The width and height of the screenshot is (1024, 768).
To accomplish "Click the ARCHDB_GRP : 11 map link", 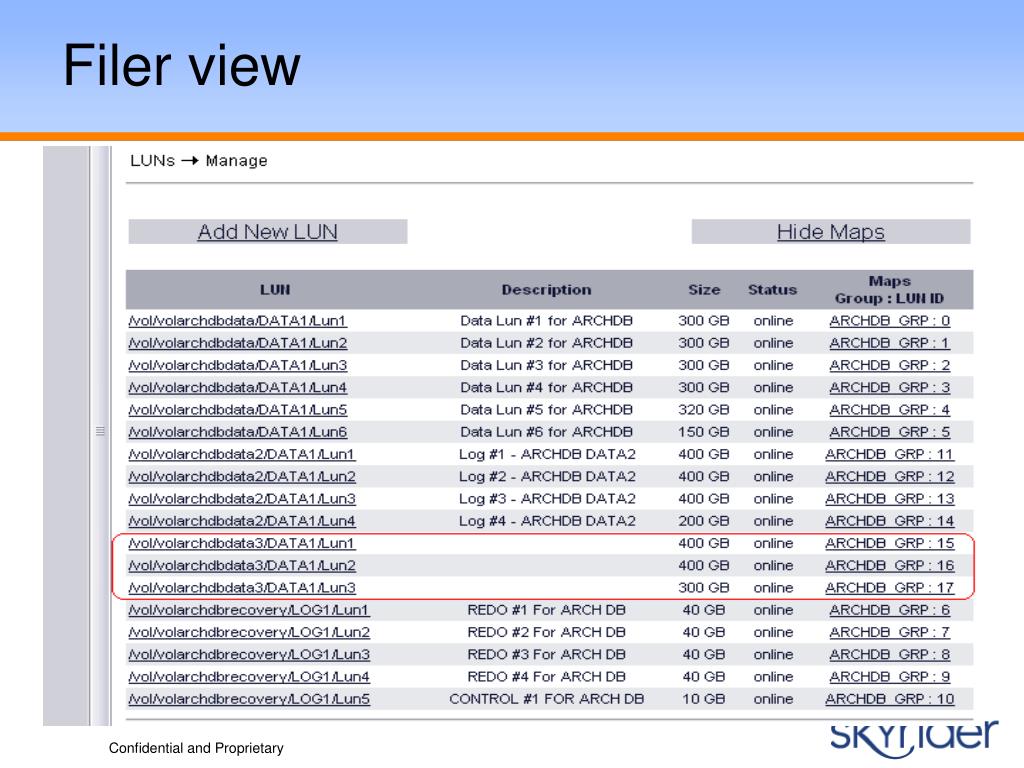I will click(889, 454).
